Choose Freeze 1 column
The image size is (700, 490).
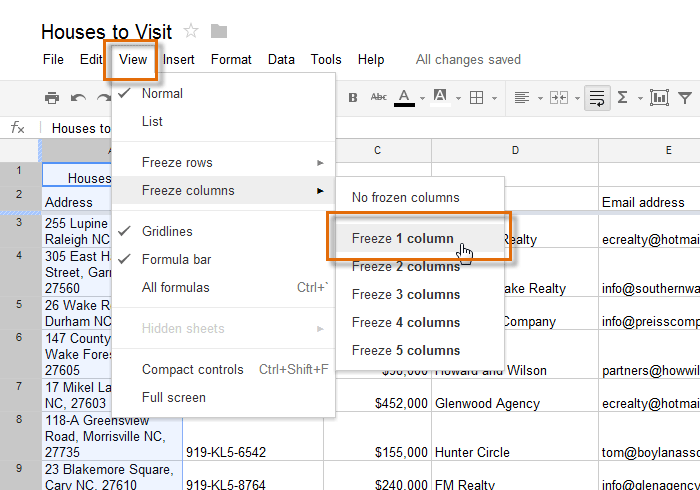click(420, 238)
